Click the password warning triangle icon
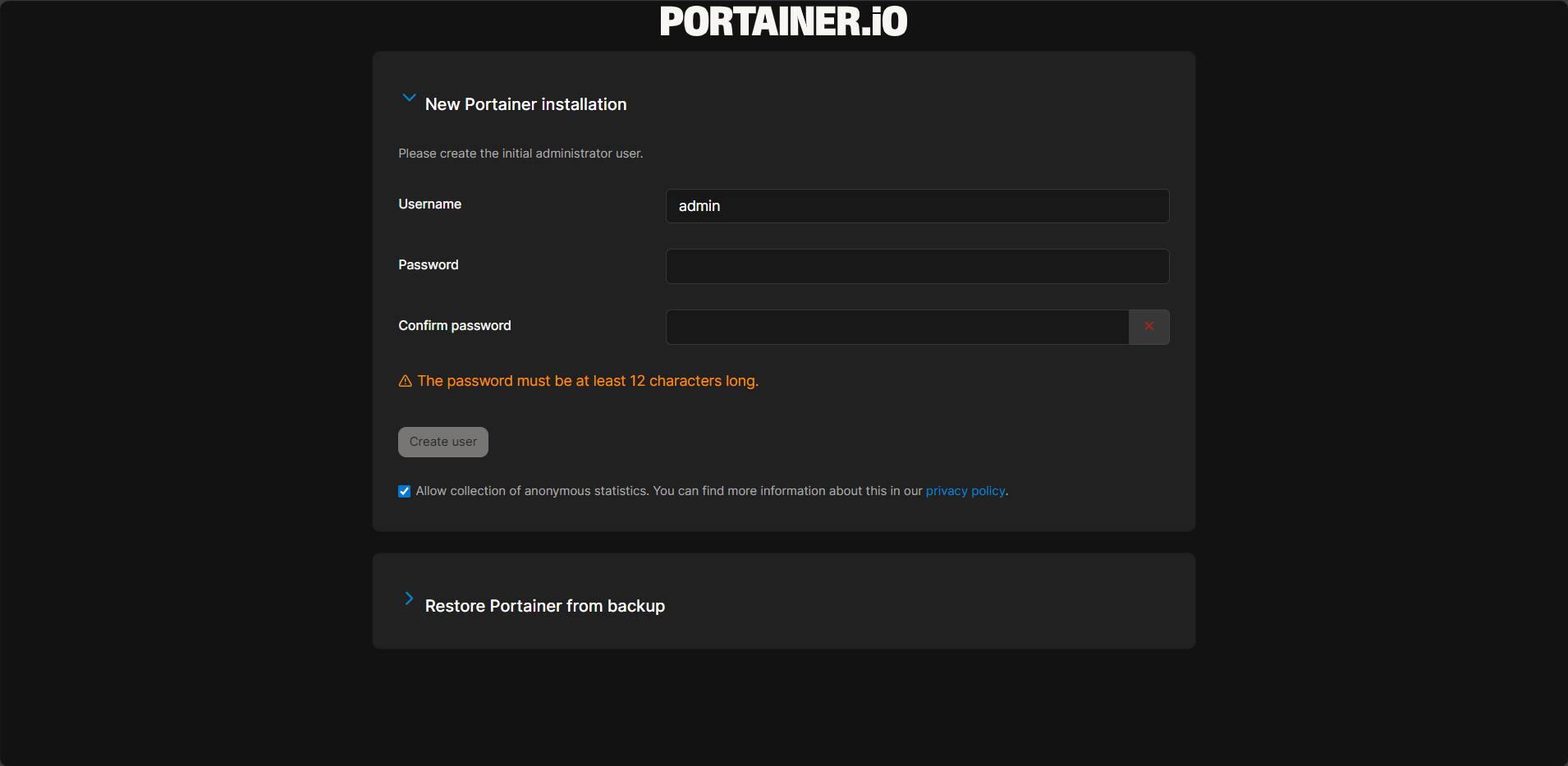Viewport: 1568px width, 766px height. pos(406,381)
